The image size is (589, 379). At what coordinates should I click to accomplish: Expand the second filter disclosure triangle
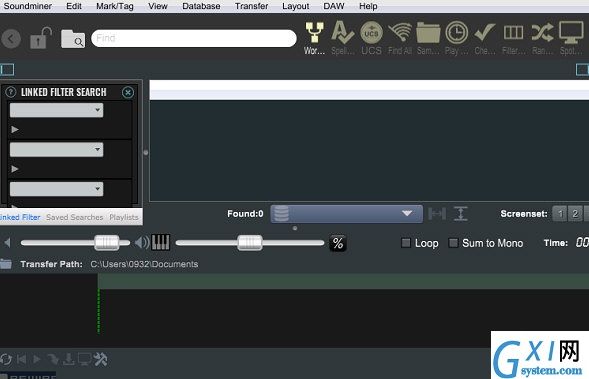[x=15, y=169]
